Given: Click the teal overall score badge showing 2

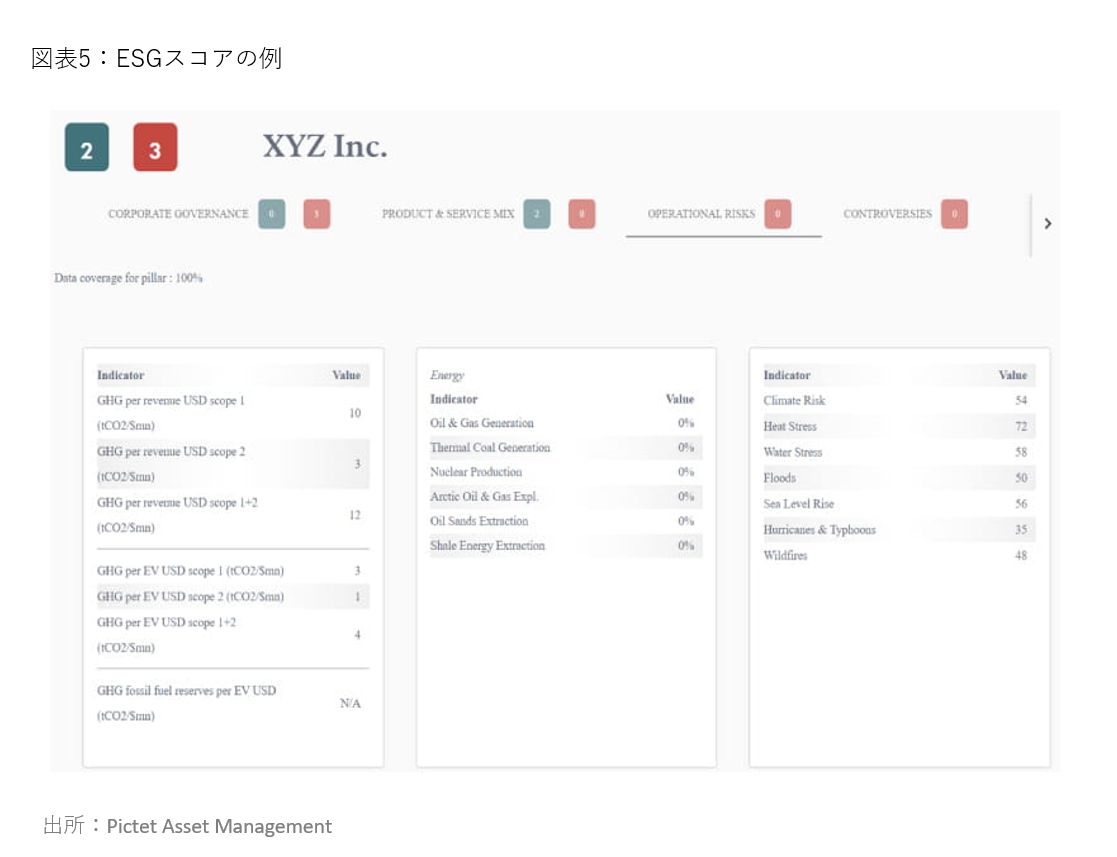Looking at the screenshot, I should [x=87, y=148].
